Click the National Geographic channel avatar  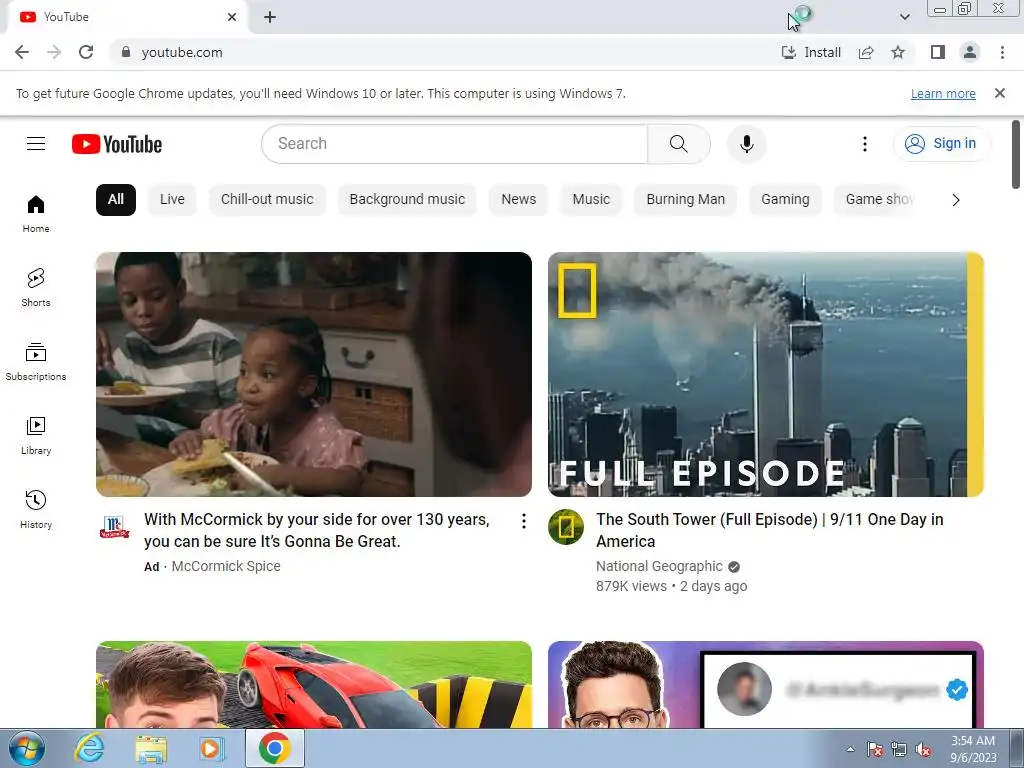click(566, 527)
